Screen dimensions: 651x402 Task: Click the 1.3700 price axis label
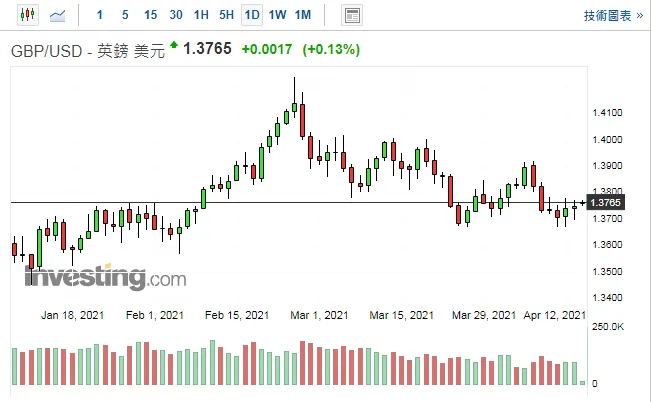point(607,218)
